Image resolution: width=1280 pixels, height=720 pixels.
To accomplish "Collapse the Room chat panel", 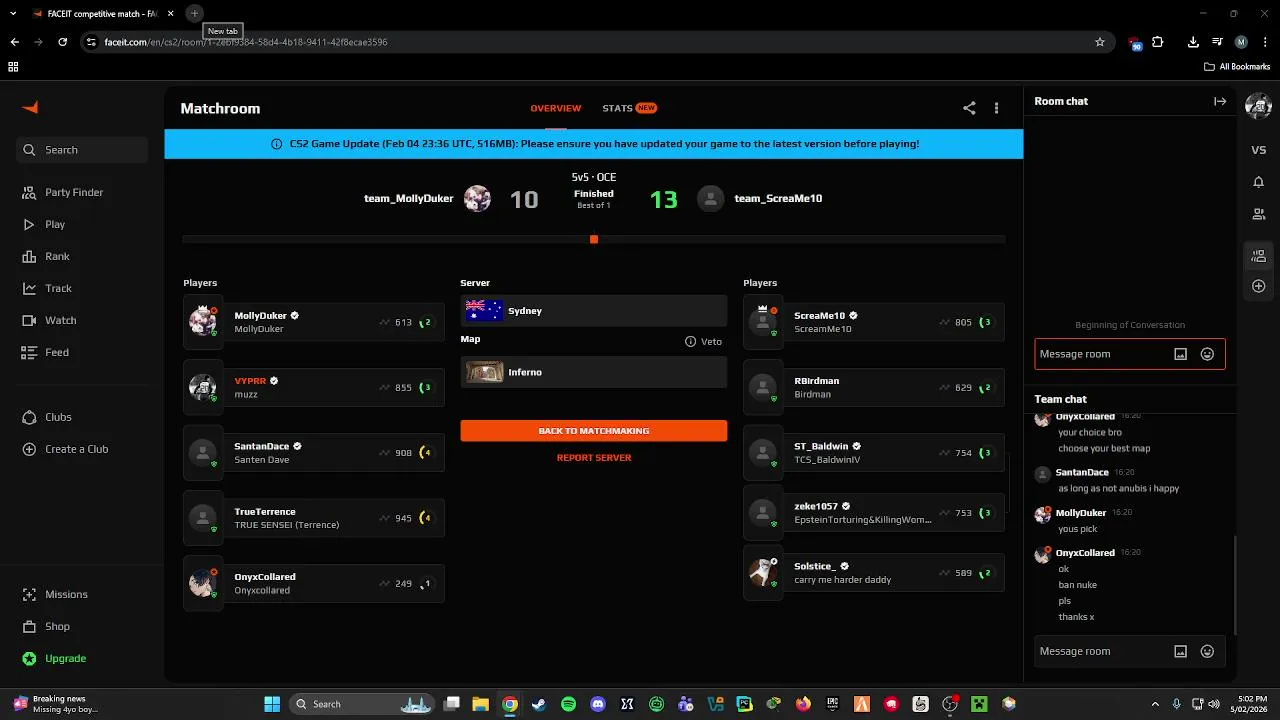I will pos(1220,101).
